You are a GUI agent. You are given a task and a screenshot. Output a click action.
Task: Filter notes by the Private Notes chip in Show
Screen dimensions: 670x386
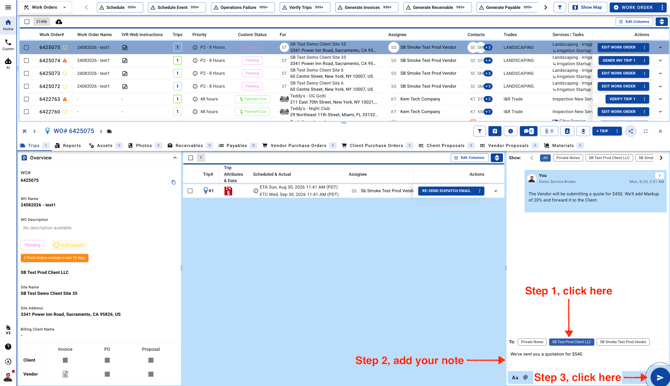point(567,158)
